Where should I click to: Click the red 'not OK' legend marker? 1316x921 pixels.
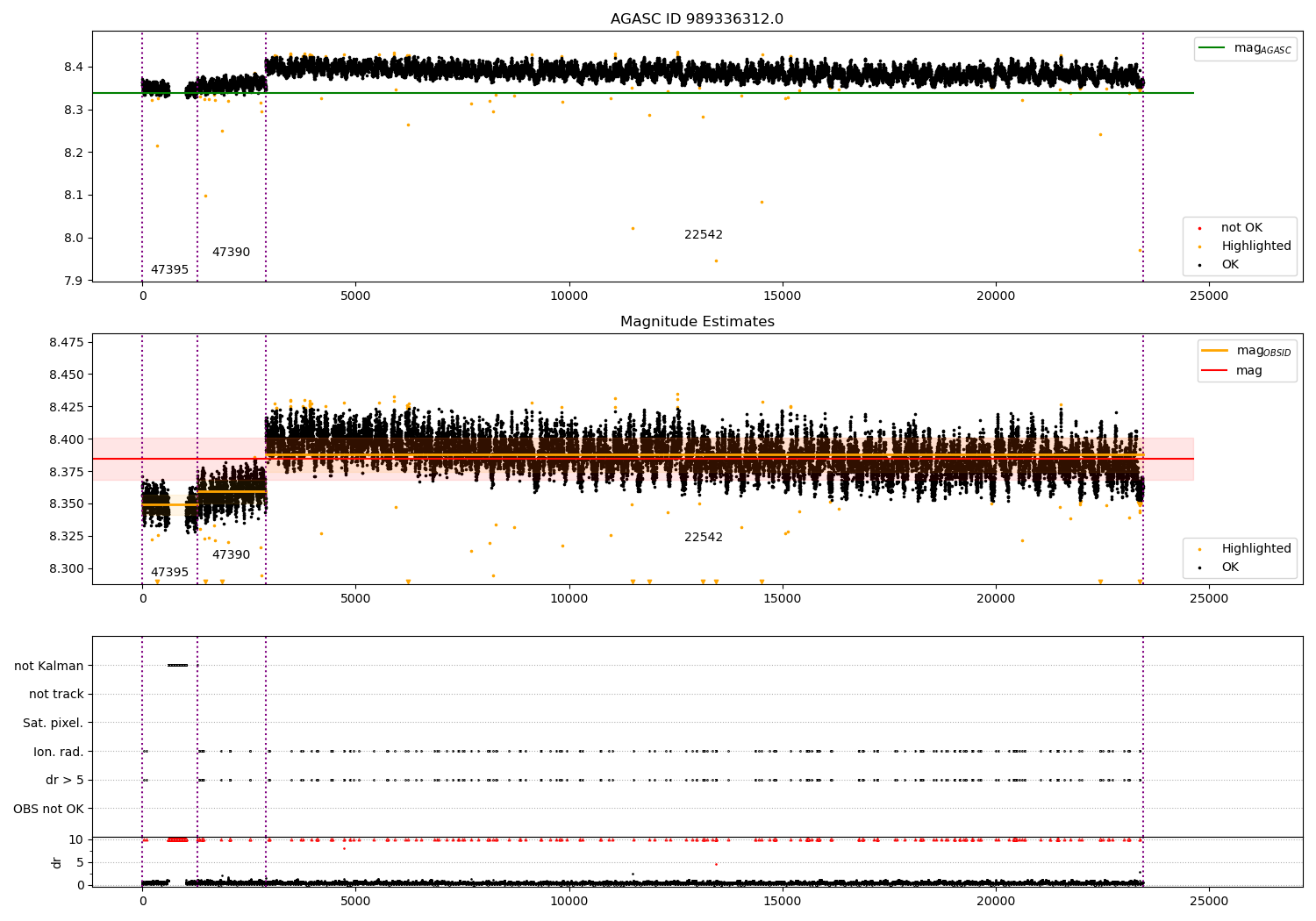pos(1199,228)
